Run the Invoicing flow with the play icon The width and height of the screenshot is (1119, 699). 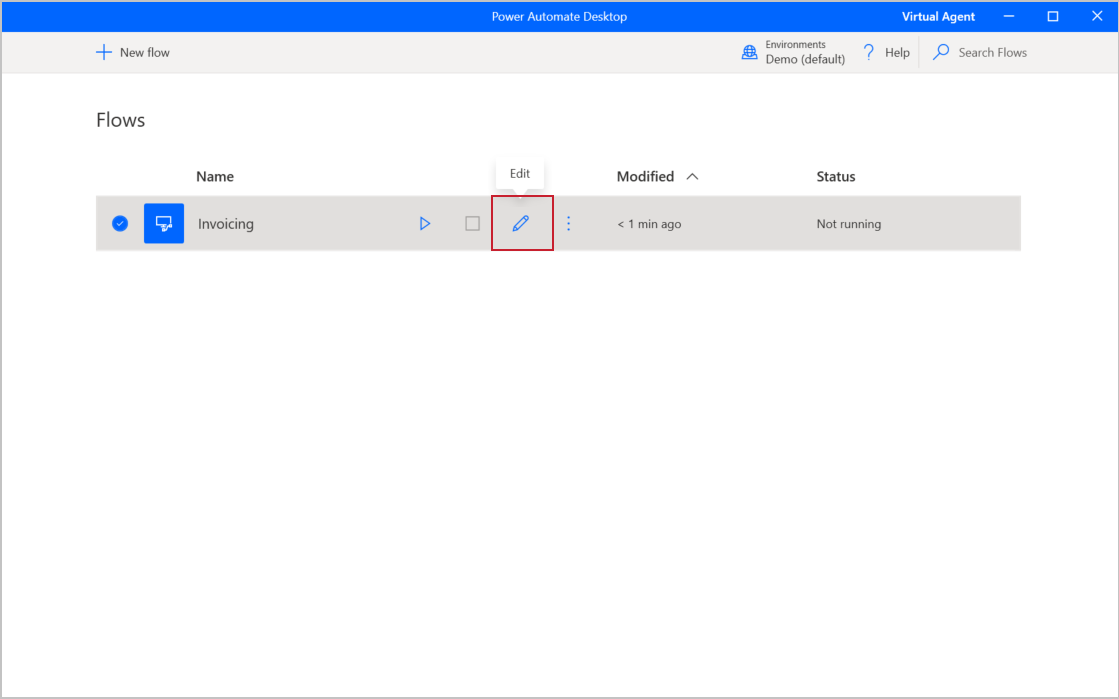point(424,223)
